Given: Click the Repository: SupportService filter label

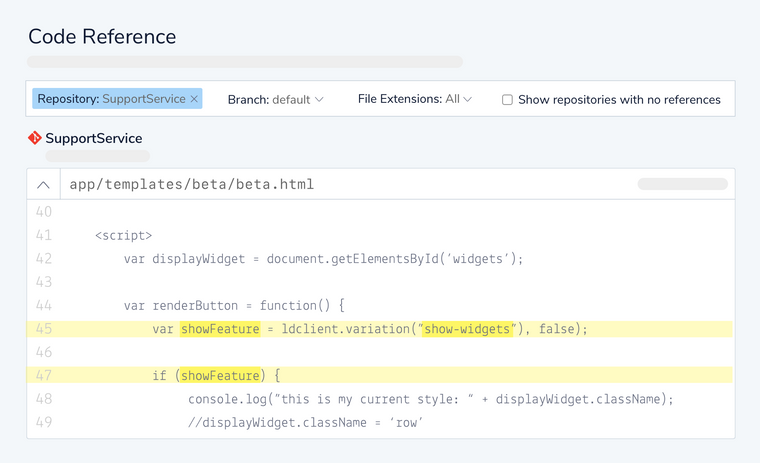Looking at the screenshot, I should click(111, 99).
